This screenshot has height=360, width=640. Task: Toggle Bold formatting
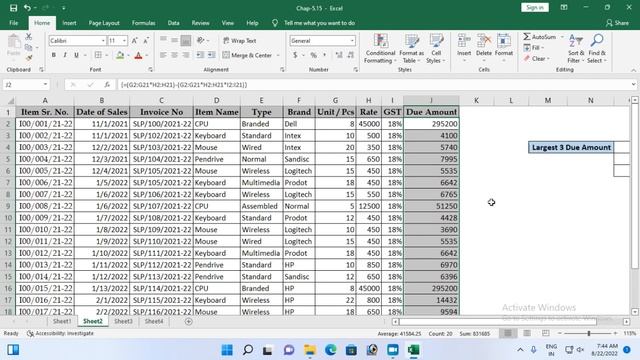pos(53,55)
